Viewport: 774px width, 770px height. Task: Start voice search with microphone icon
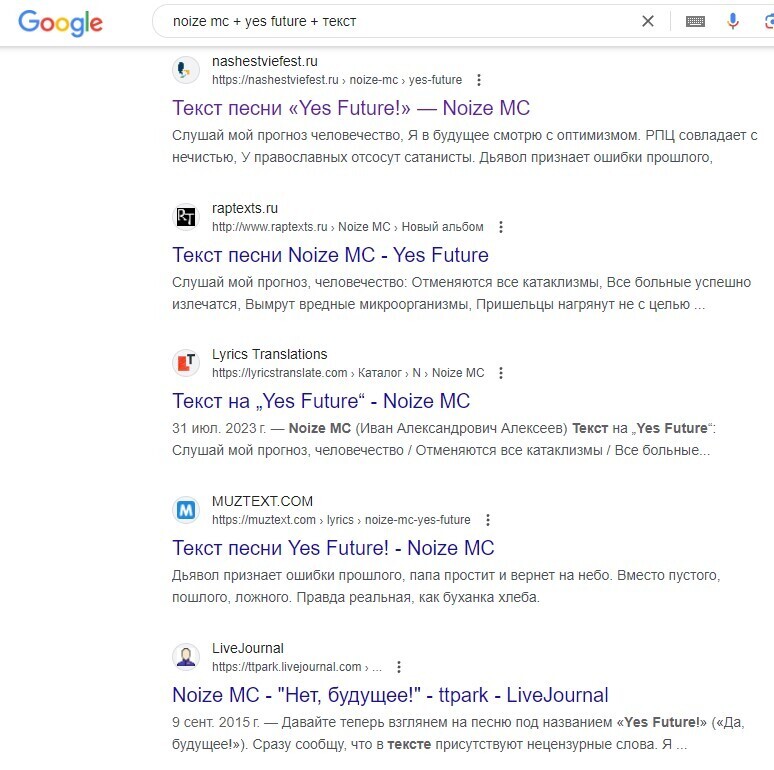coord(733,21)
